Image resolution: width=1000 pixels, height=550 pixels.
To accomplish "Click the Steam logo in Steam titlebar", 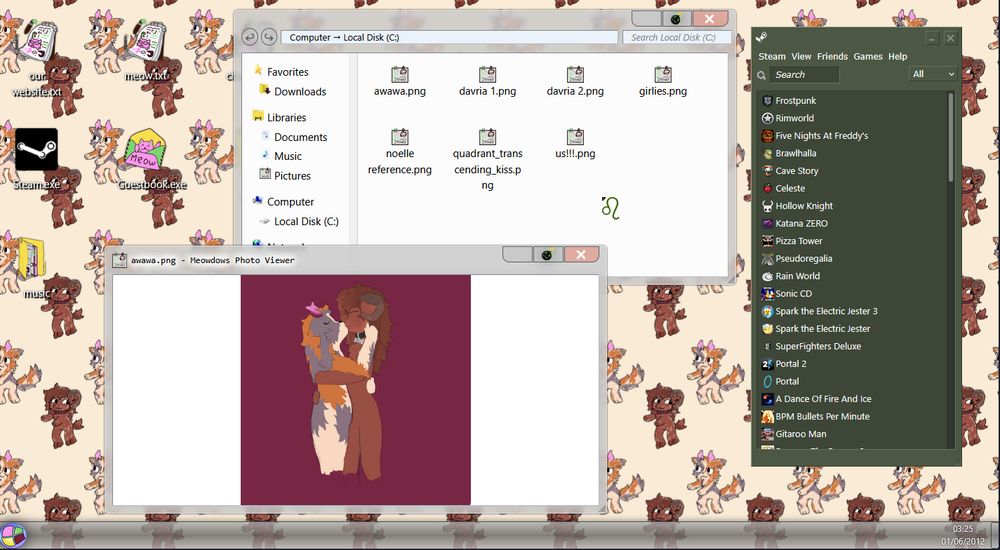I will [x=761, y=38].
